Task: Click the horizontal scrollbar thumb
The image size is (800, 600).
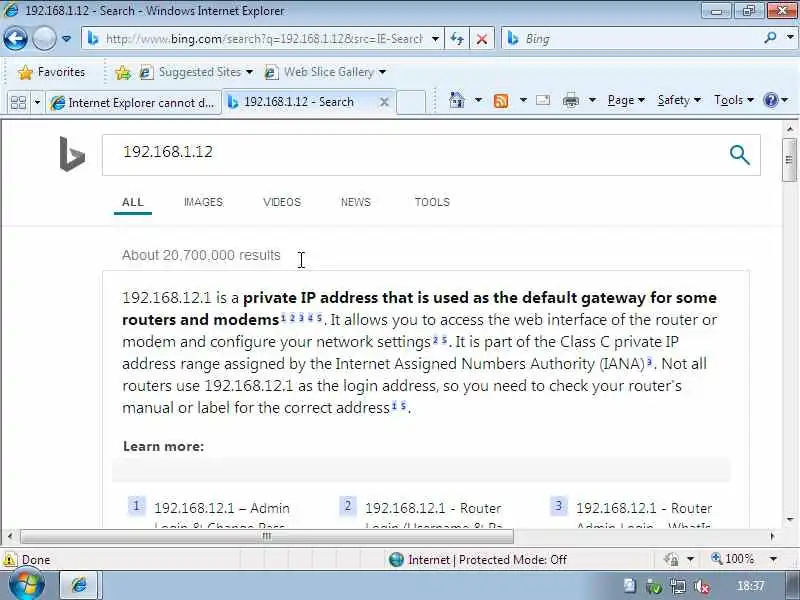Action: point(266,536)
